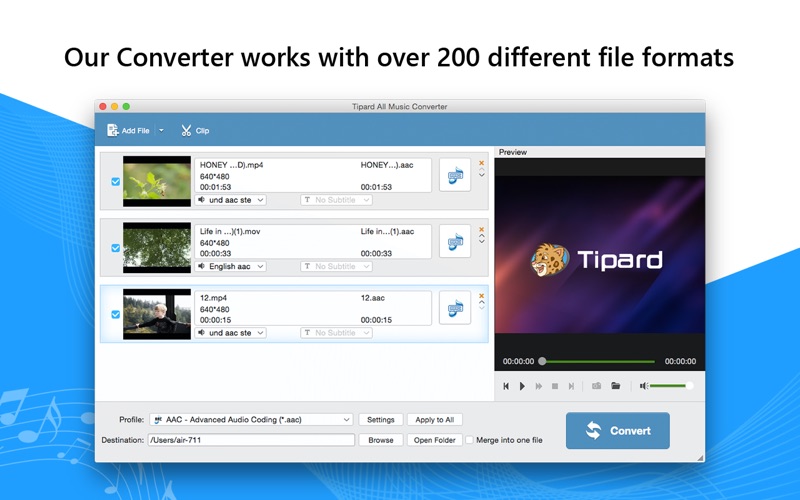Mute audio with the speaker icon
Screen dimensions: 800x500
click(644, 386)
